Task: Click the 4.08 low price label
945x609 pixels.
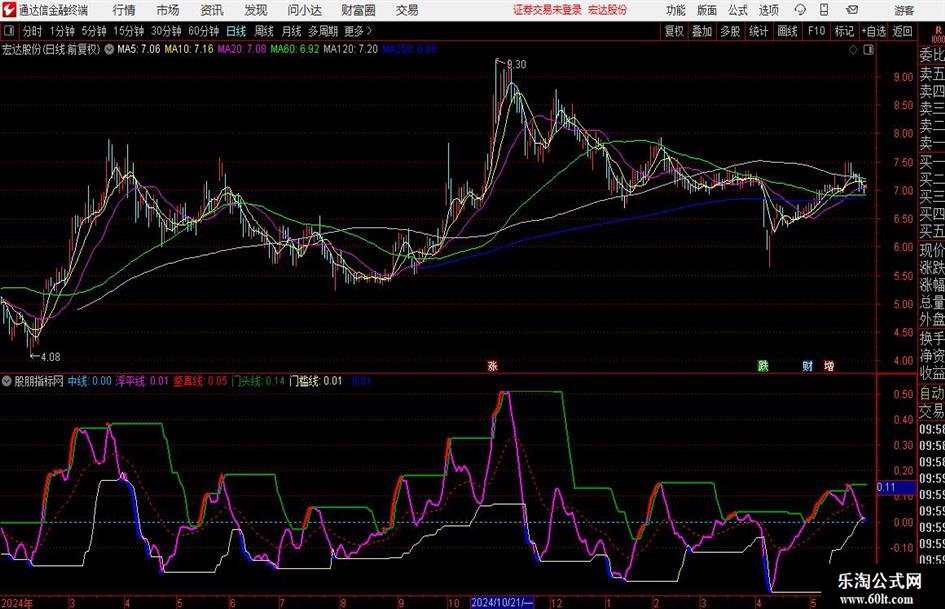Action: (50, 357)
